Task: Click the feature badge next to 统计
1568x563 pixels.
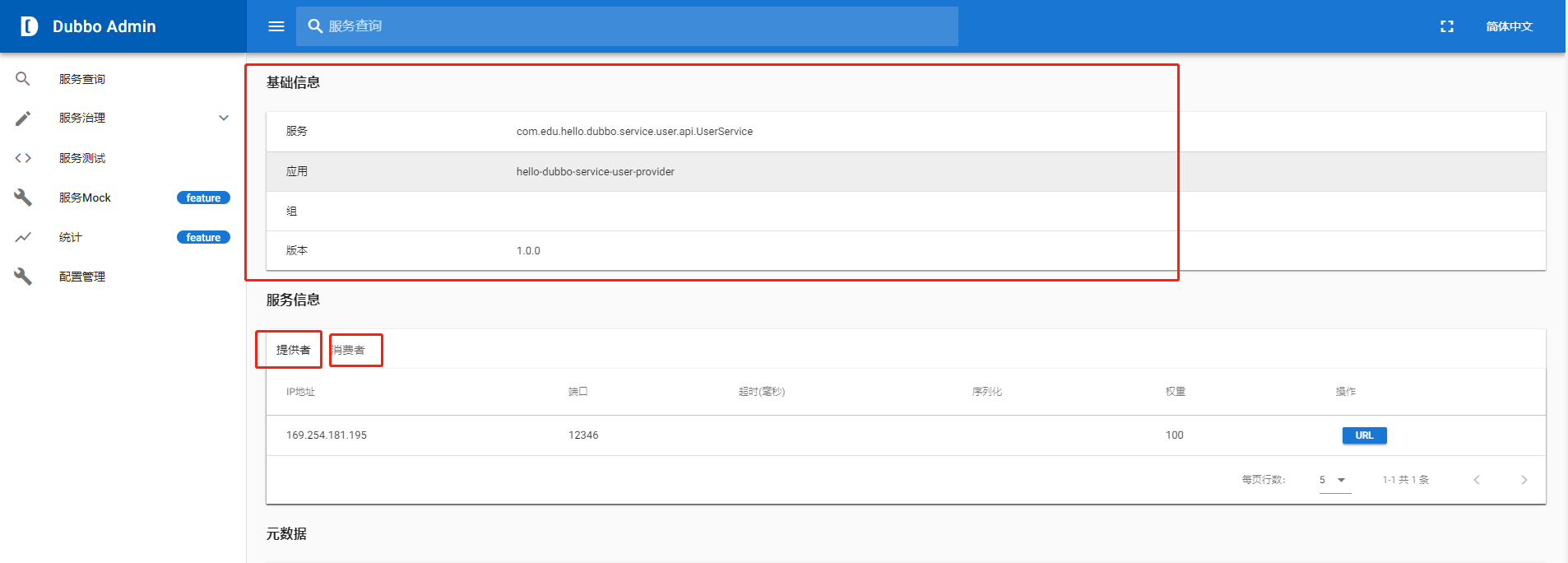Action: click(203, 237)
